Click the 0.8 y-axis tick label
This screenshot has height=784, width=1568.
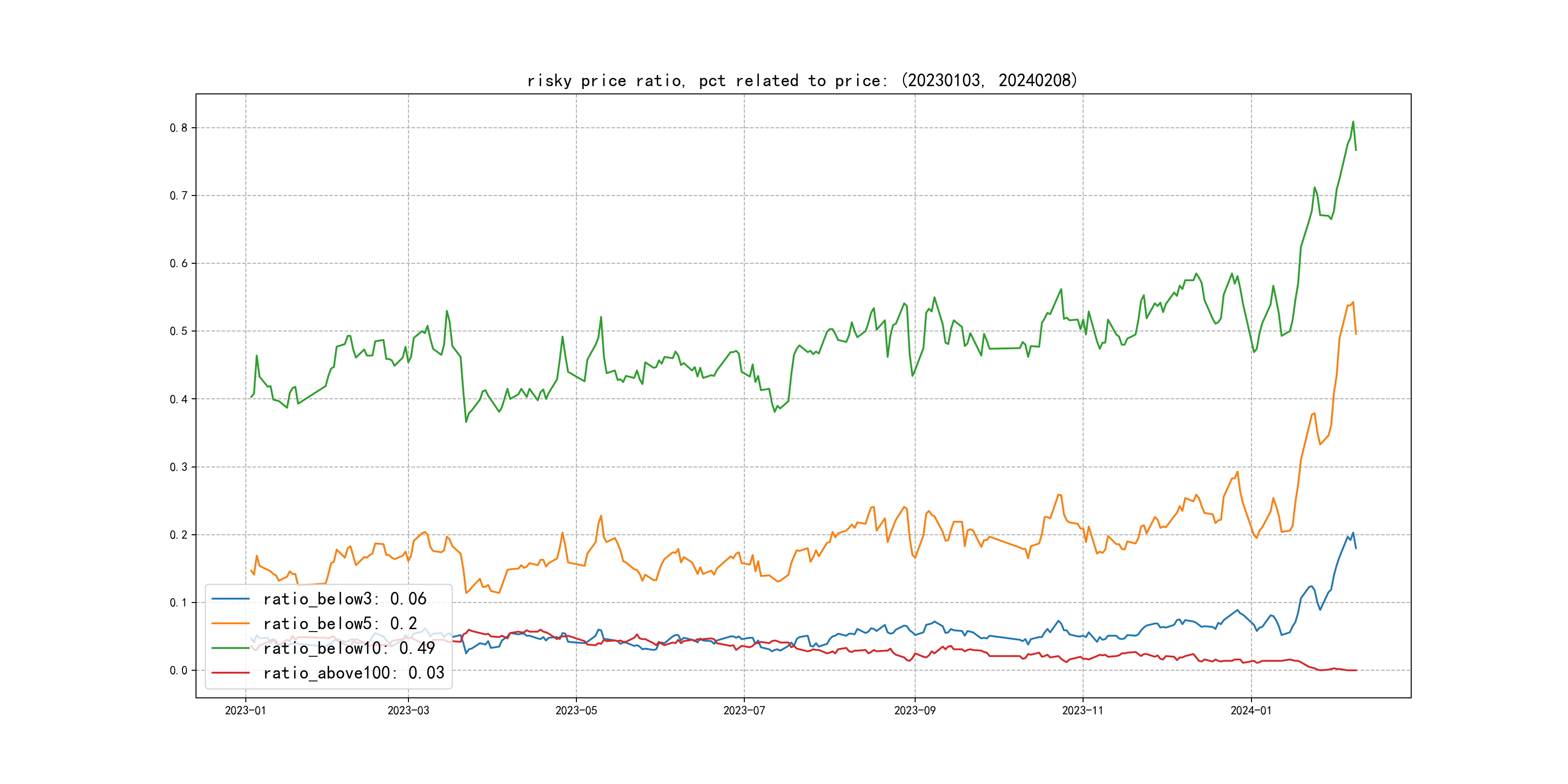[179, 128]
